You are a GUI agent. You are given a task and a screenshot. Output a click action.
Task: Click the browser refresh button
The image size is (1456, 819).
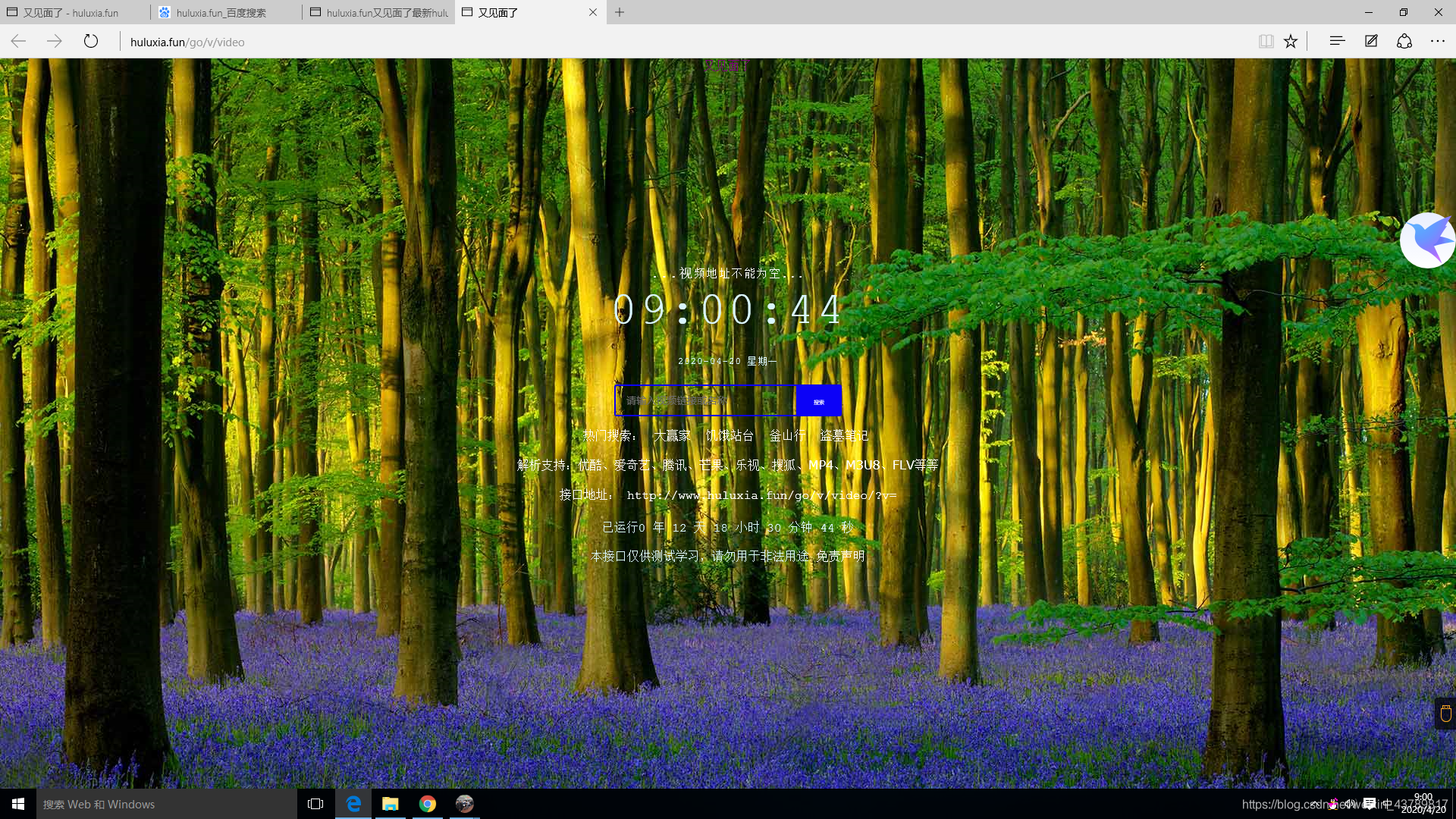91,42
